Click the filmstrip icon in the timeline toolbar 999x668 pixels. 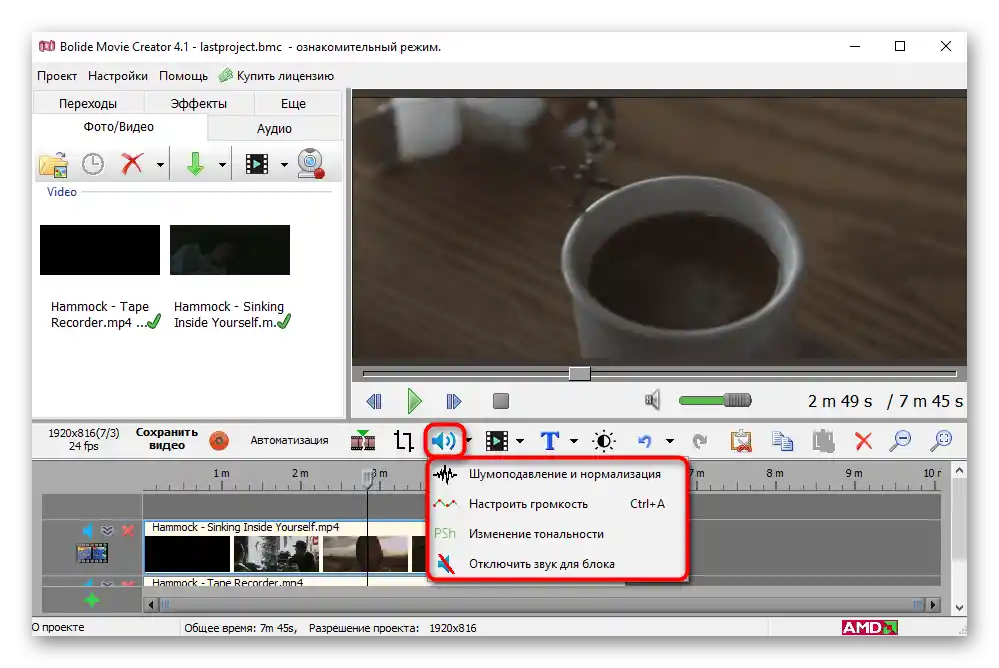(497, 440)
